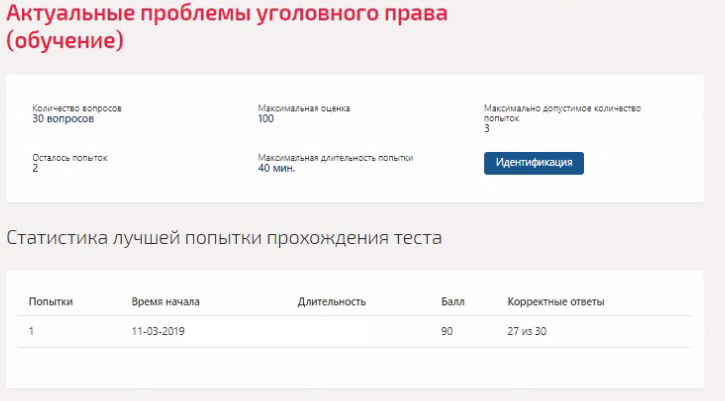The image size is (725, 401).
Task: Click the maximum score value 100
Action: pos(266,119)
